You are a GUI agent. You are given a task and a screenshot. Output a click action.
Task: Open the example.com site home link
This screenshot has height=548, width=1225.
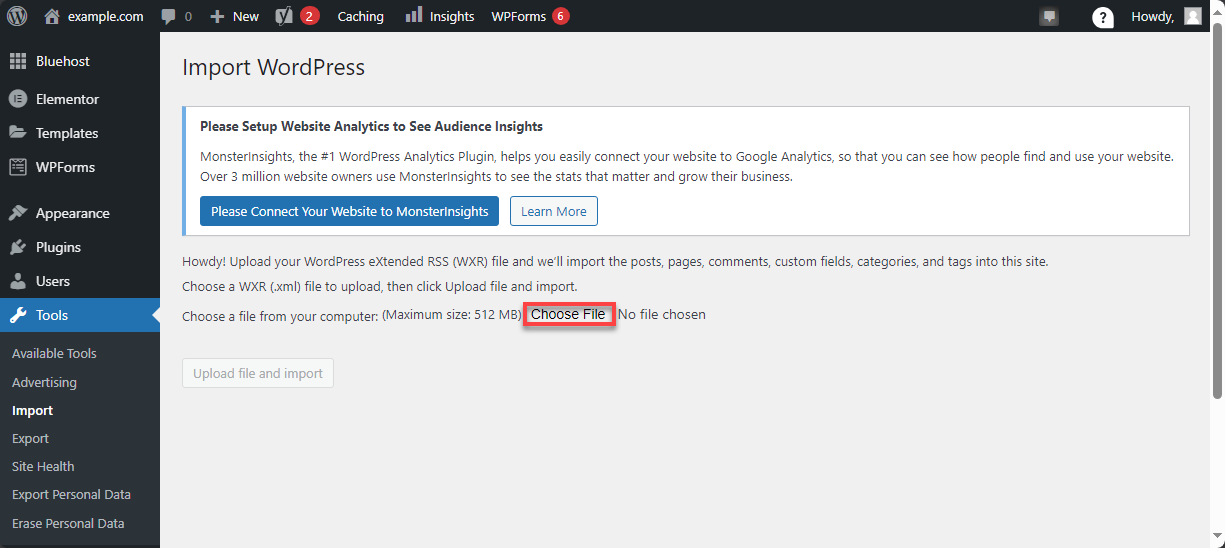tap(94, 16)
